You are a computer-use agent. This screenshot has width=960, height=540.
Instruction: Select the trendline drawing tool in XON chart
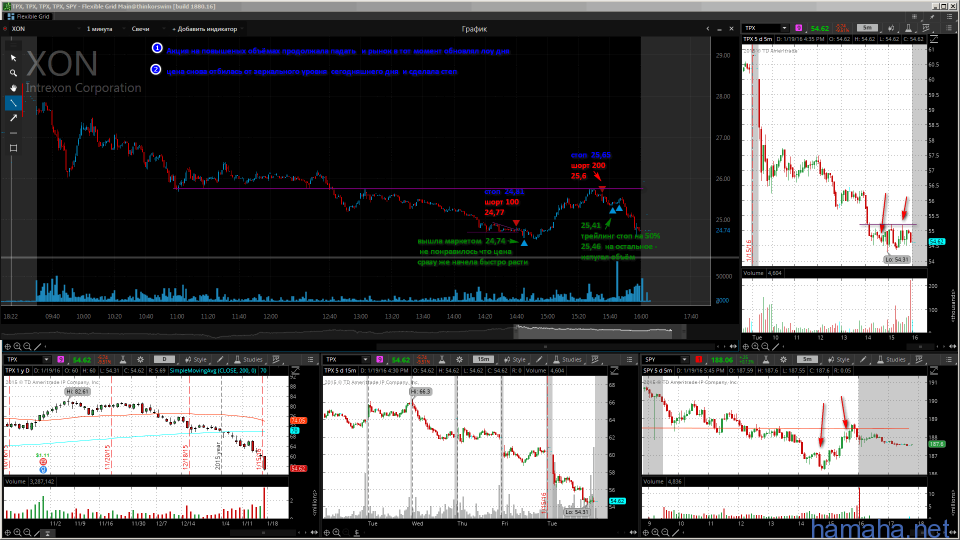click(13, 103)
